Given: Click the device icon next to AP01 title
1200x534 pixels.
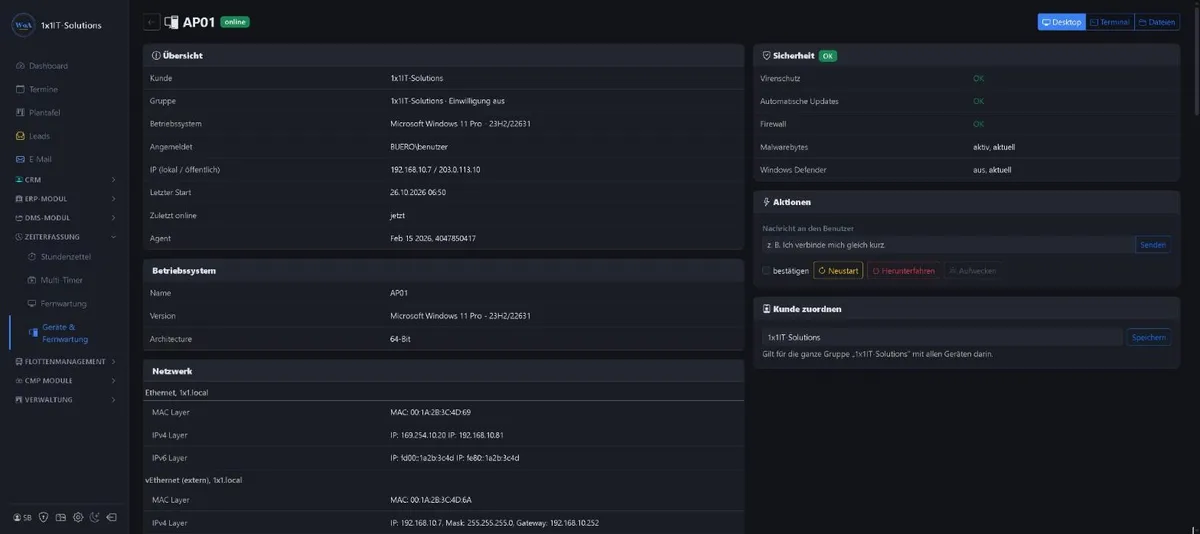Looking at the screenshot, I should coord(171,22).
